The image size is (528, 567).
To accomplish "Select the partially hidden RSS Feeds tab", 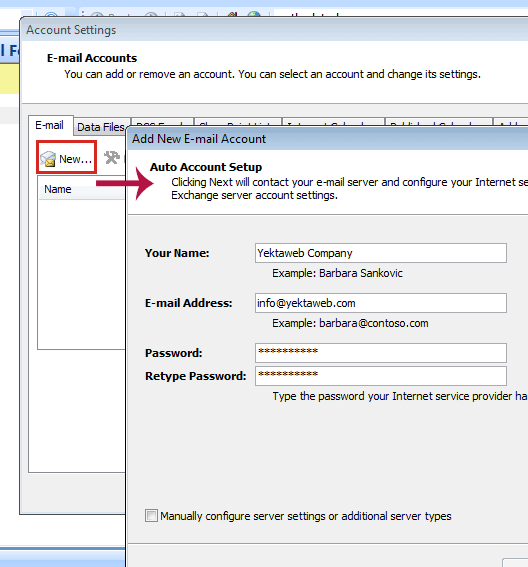I will point(162,122).
